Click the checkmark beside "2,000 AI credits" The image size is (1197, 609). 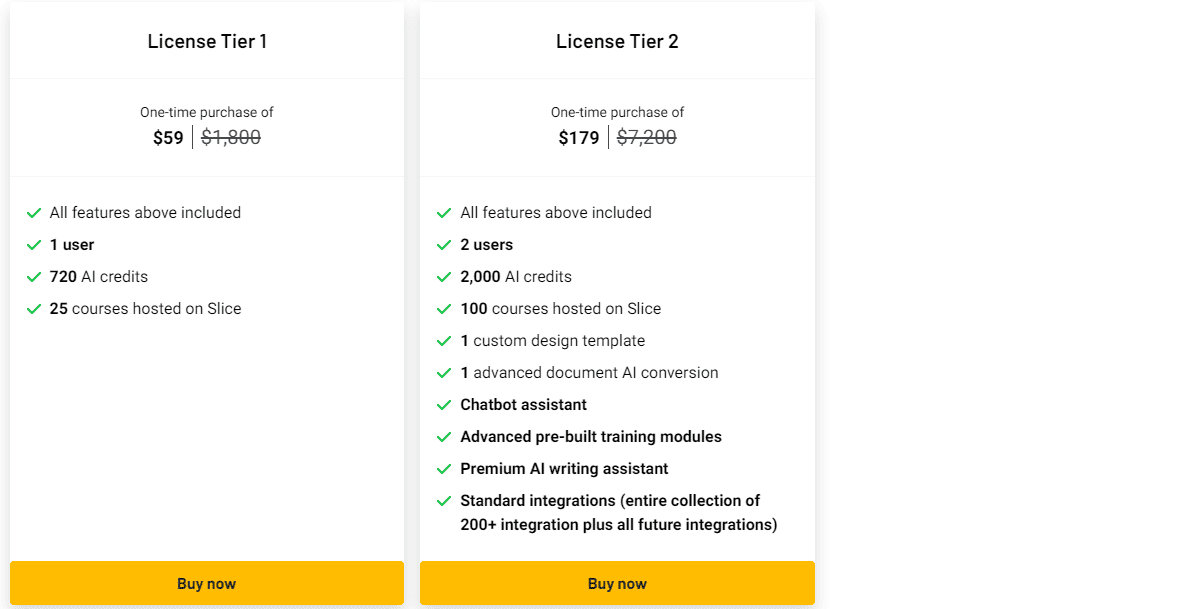click(444, 276)
